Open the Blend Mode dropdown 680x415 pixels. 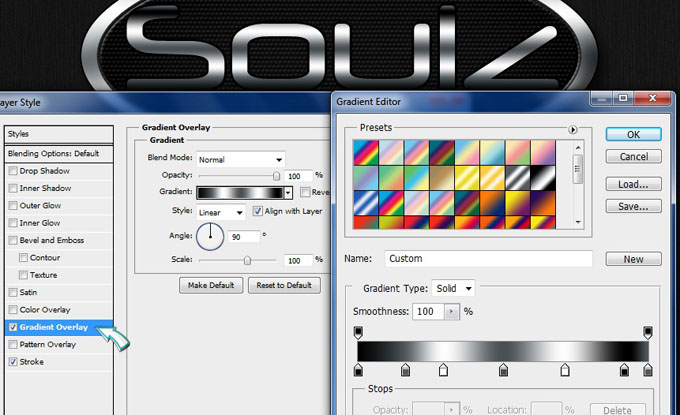(240, 159)
